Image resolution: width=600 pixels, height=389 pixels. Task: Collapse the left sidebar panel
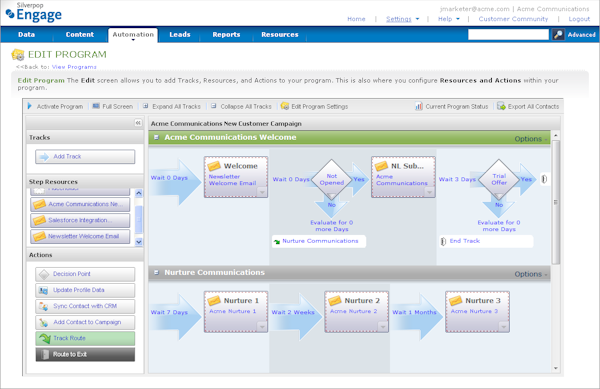(138, 123)
